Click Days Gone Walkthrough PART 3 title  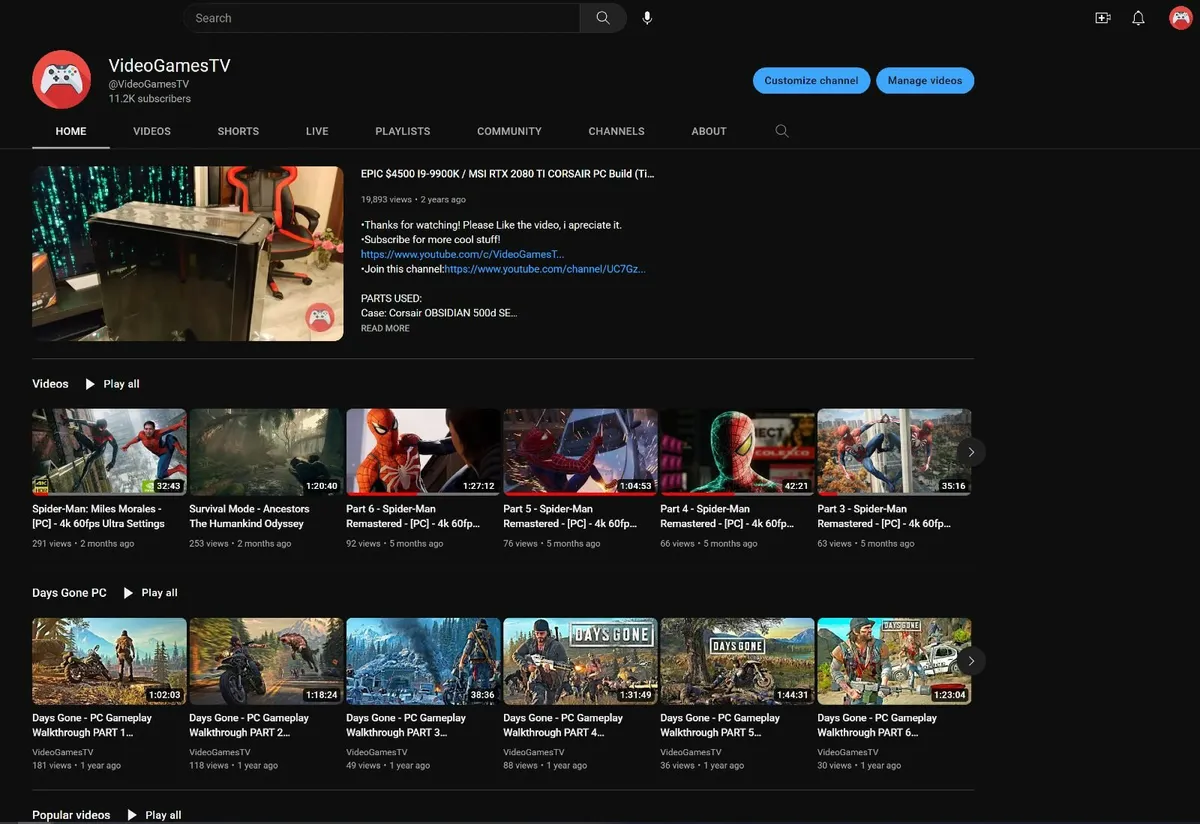click(406, 725)
